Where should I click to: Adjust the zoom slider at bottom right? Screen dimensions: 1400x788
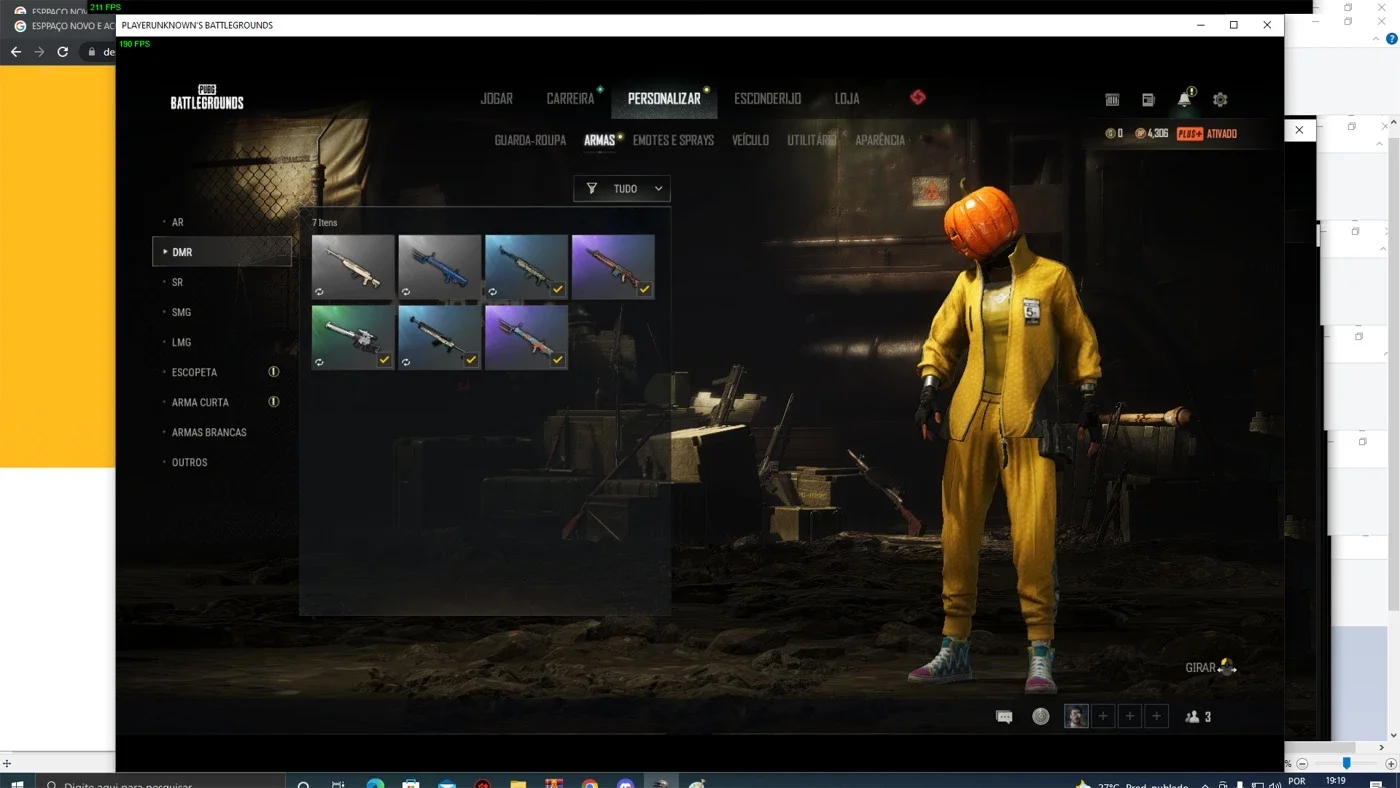[x=1346, y=763]
